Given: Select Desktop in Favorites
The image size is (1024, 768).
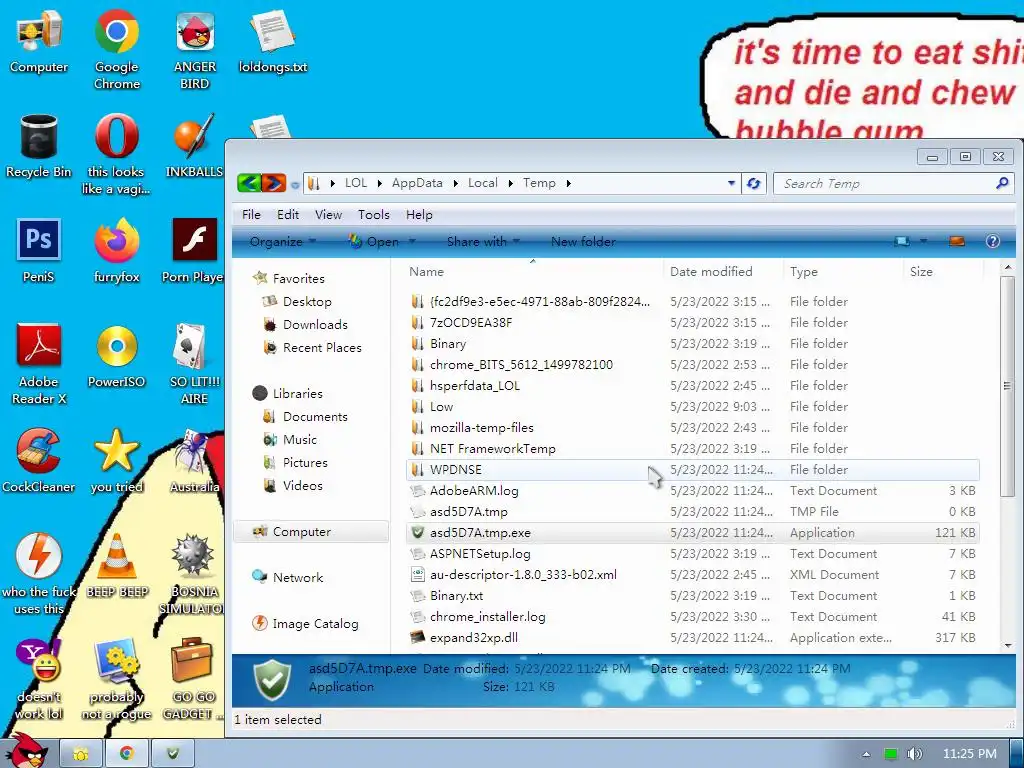Looking at the screenshot, I should tap(307, 302).
